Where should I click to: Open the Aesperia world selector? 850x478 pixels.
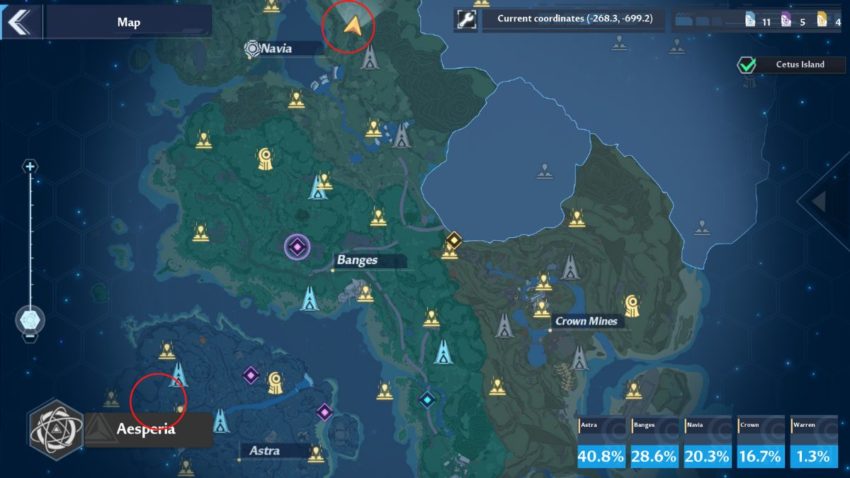(x=149, y=429)
